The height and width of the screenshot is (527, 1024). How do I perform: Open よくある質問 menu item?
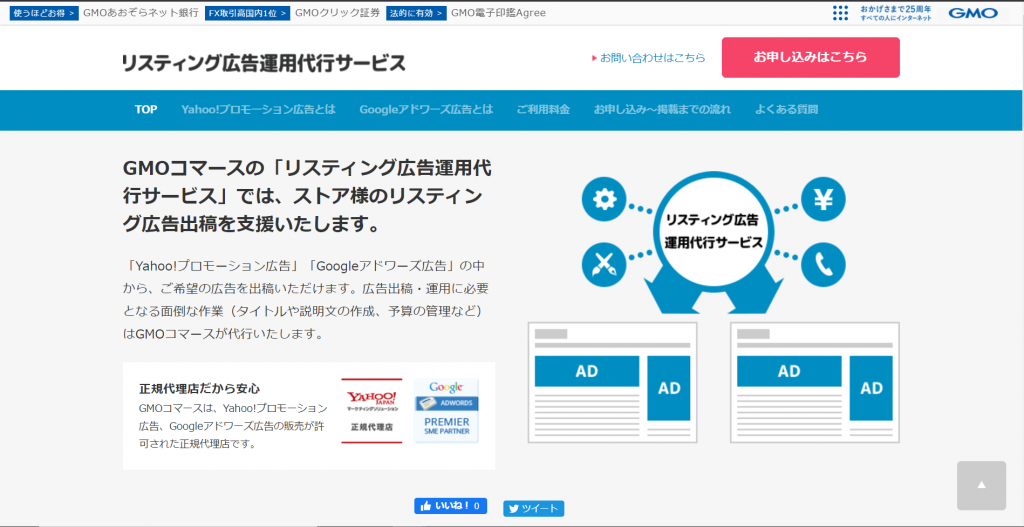[x=787, y=110]
